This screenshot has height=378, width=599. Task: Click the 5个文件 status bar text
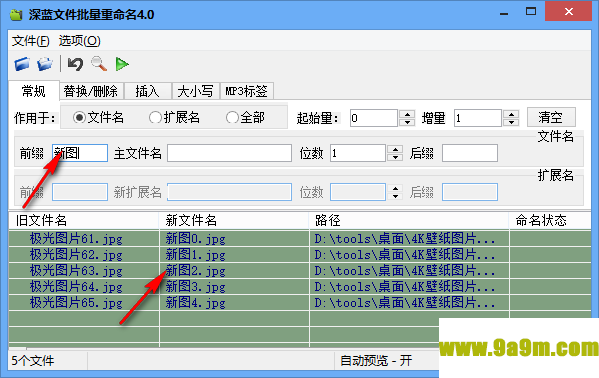[33, 360]
